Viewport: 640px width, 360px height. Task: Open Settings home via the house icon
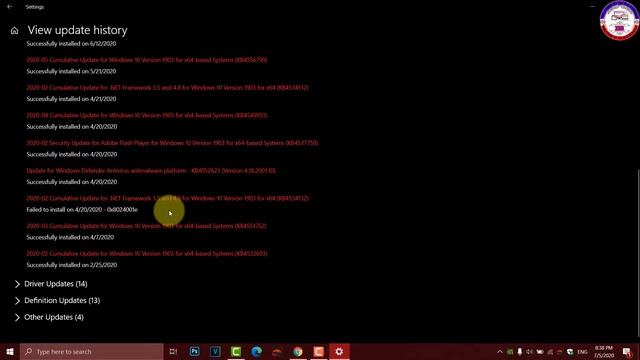point(14,31)
